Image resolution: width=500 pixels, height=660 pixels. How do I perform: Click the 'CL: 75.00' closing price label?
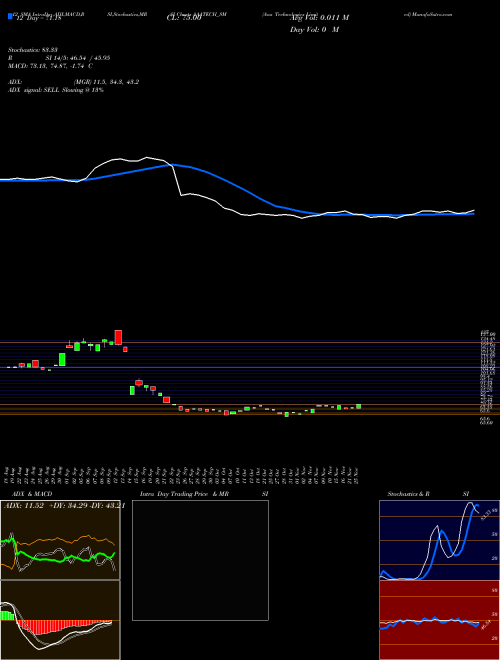pos(184,18)
